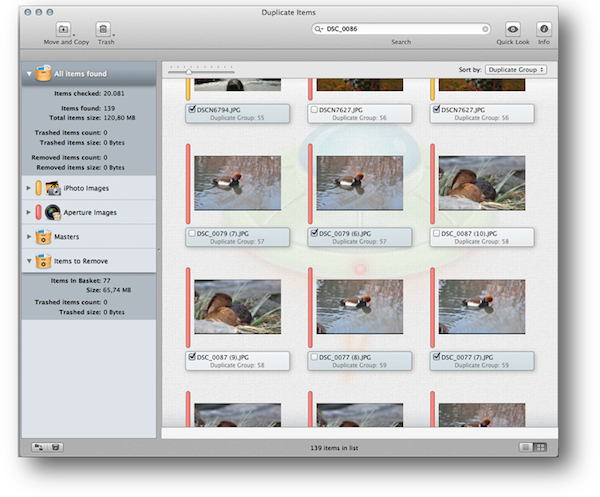
Task: Check the DSC_0079 (7).JPG checkbox
Action: pos(192,232)
